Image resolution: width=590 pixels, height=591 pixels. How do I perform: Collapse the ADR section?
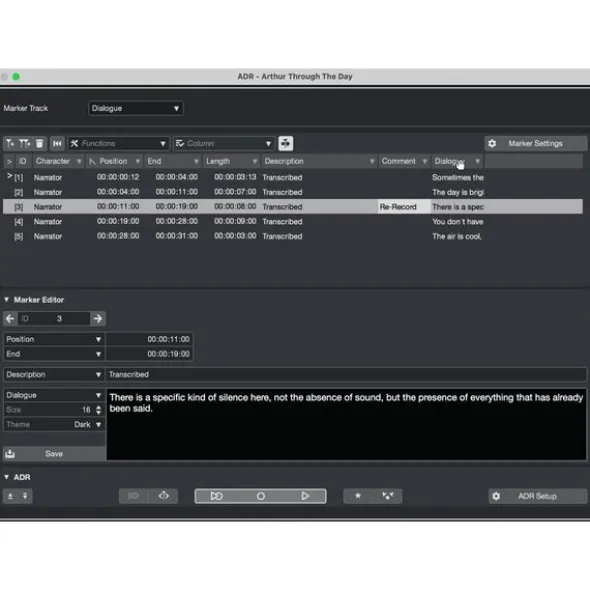(6, 477)
